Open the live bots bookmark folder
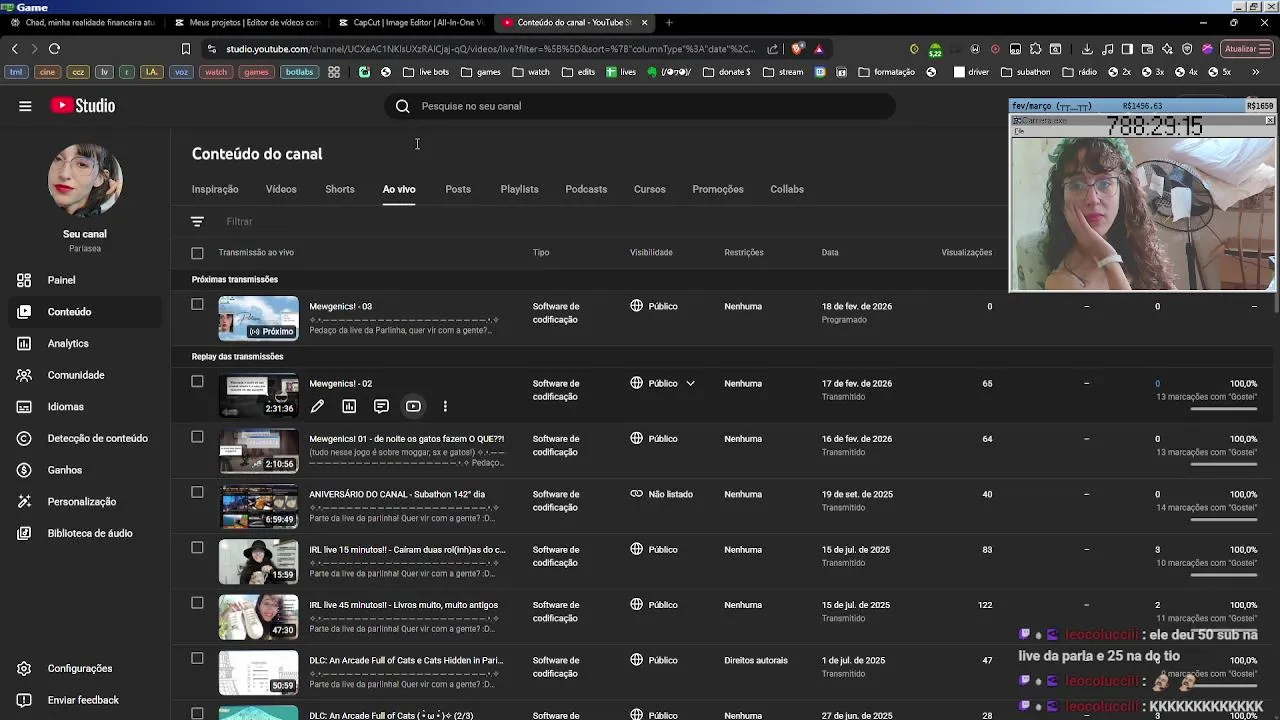This screenshot has height=720, width=1280. 426,72
